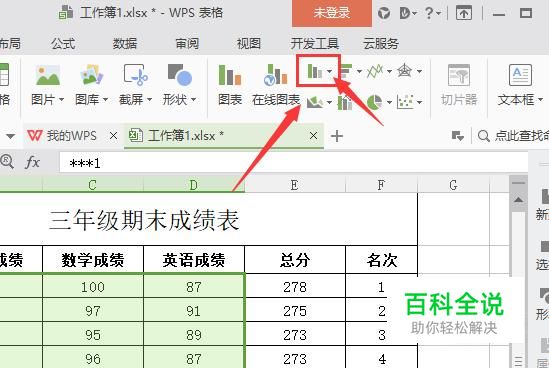This screenshot has height=368, width=549.
Task: Click the vertical scrollbar up arrow
Action: [518, 200]
